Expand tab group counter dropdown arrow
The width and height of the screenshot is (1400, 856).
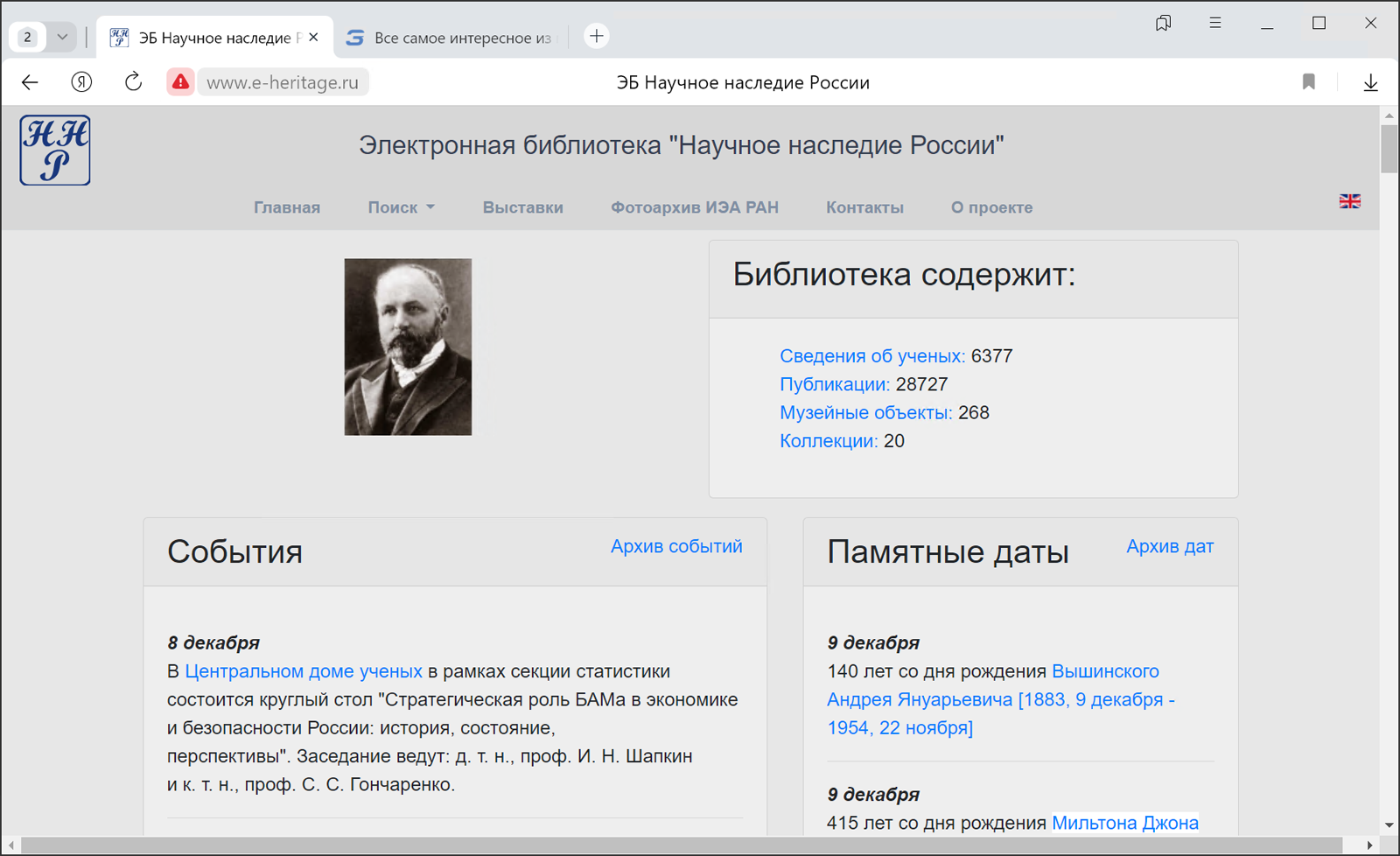(62, 37)
